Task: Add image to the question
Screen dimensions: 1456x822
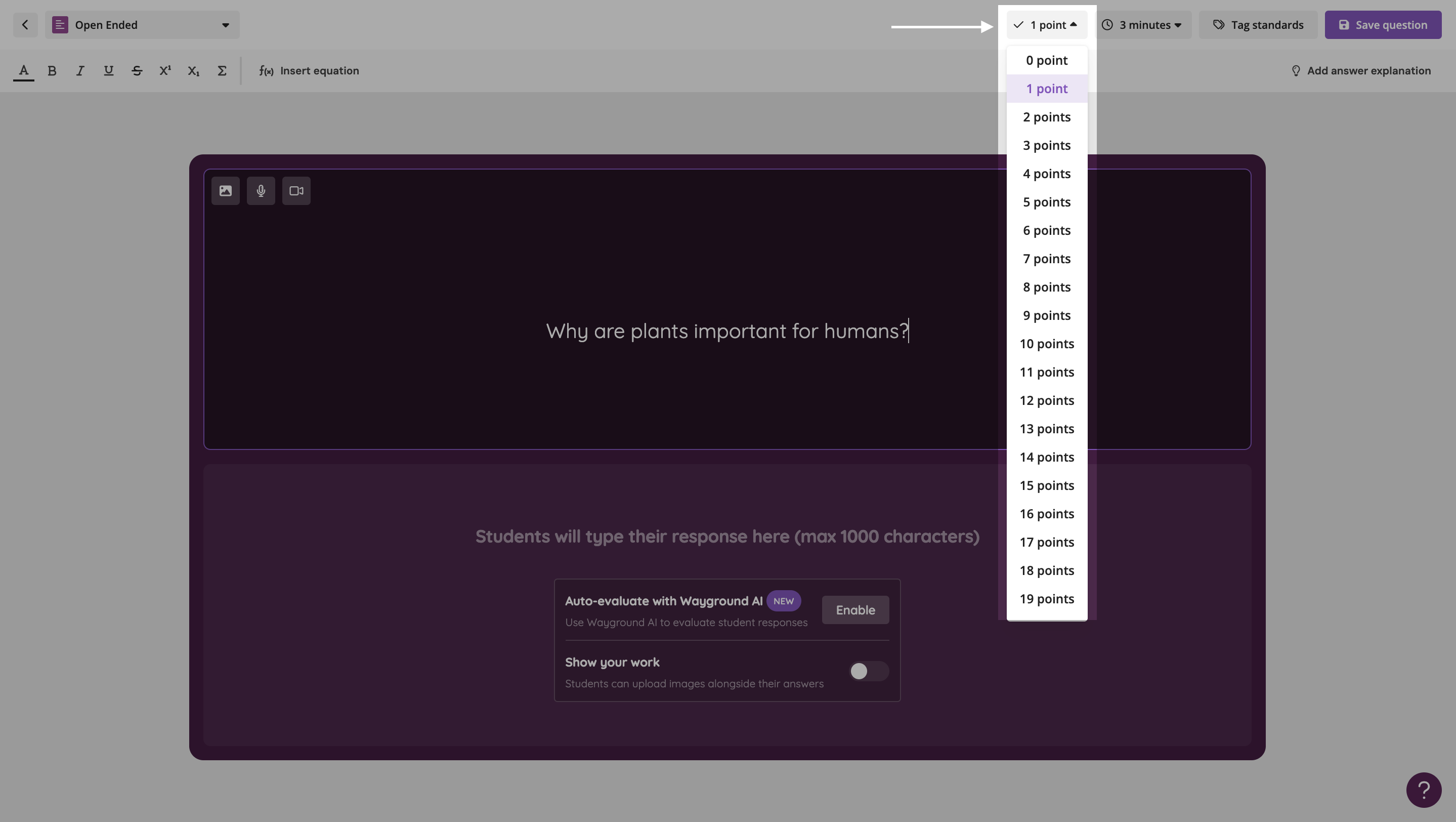Action: (x=226, y=191)
